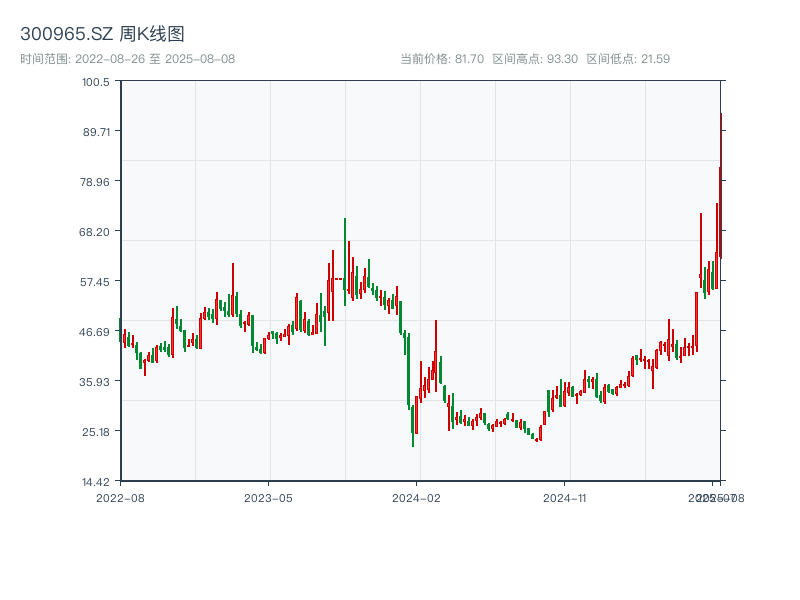Select the 57.45 price axis label

96,281
